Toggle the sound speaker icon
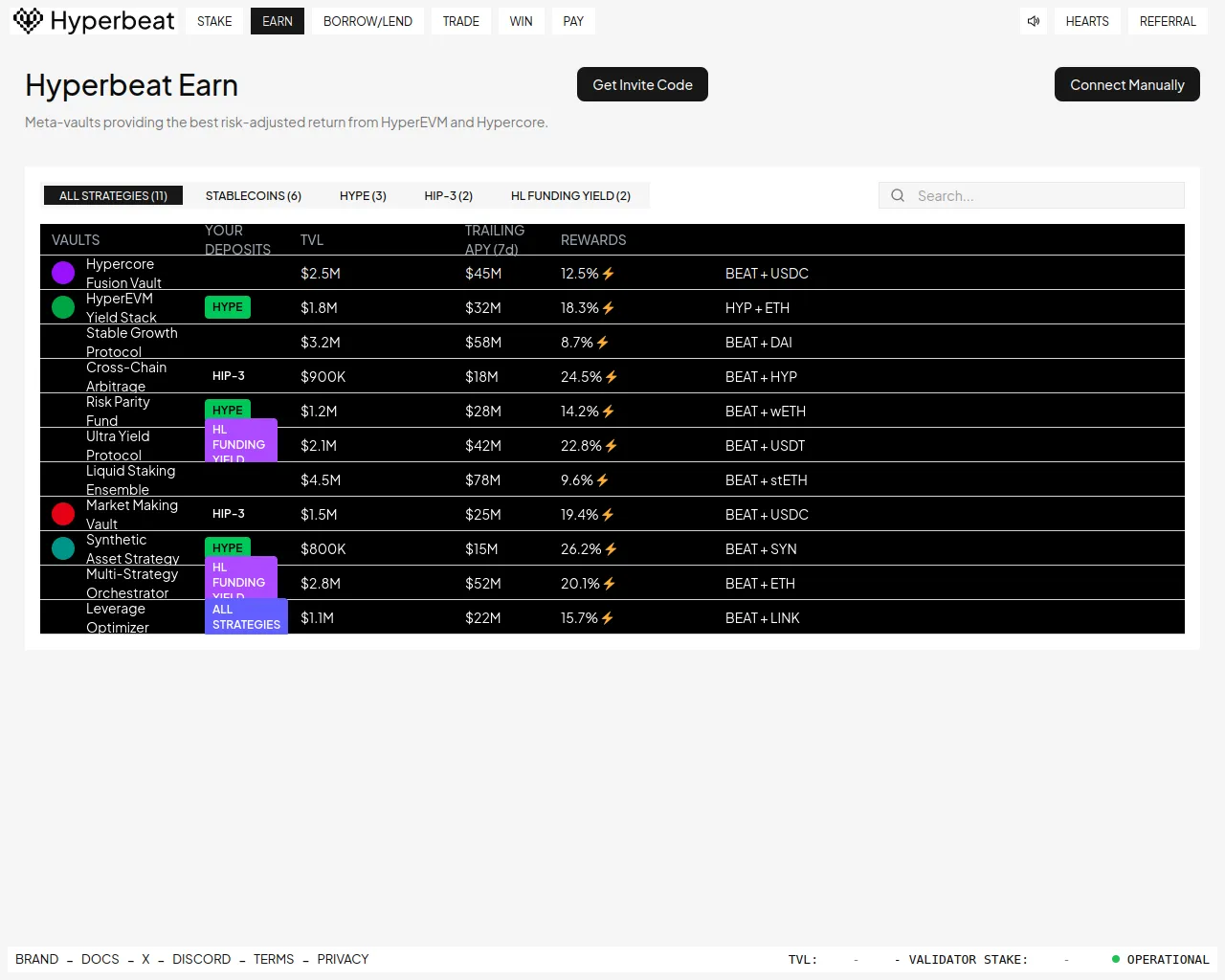Viewport: 1225px width, 980px height. [1034, 21]
